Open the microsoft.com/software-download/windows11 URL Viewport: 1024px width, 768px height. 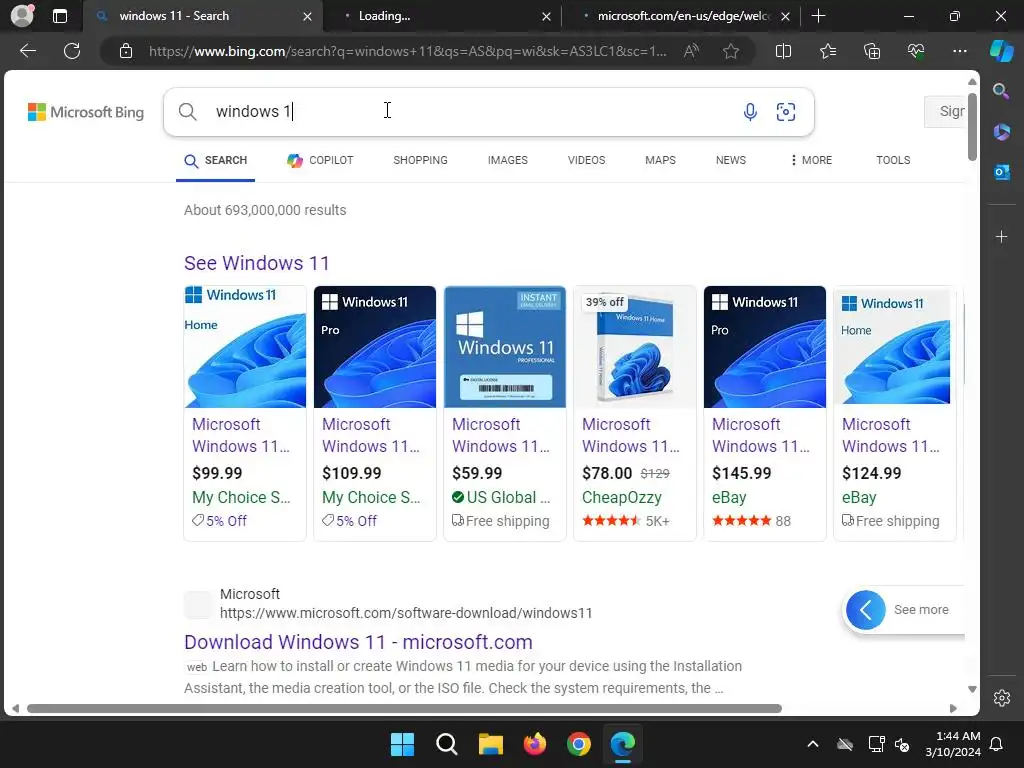click(406, 613)
